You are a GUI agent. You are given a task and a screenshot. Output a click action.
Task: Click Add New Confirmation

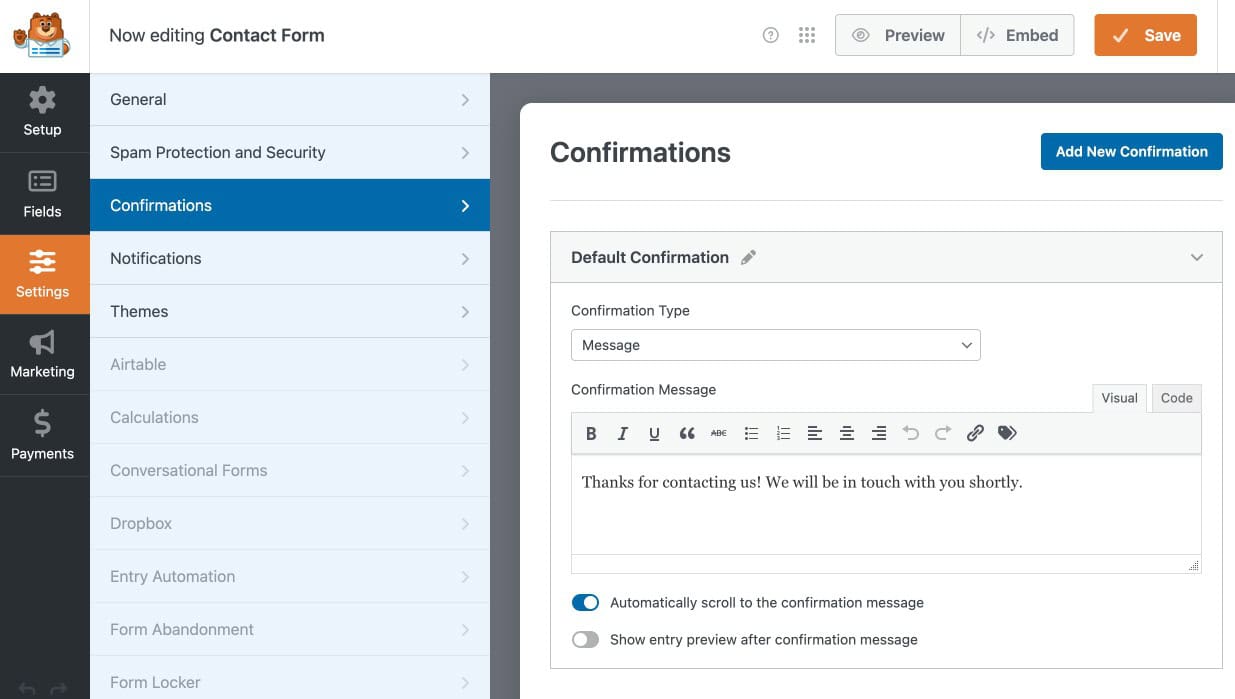tap(1131, 151)
